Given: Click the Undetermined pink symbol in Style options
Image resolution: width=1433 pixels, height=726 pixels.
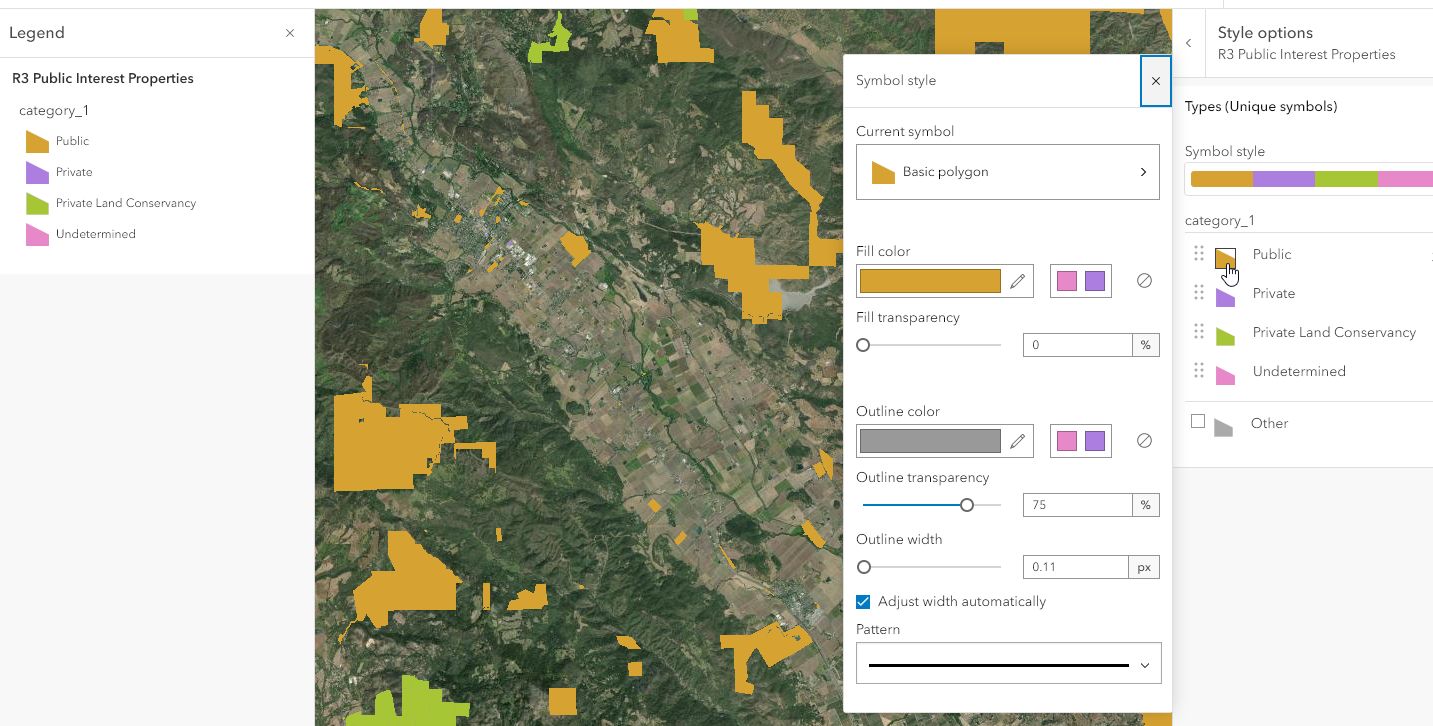Looking at the screenshot, I should click(x=1225, y=374).
